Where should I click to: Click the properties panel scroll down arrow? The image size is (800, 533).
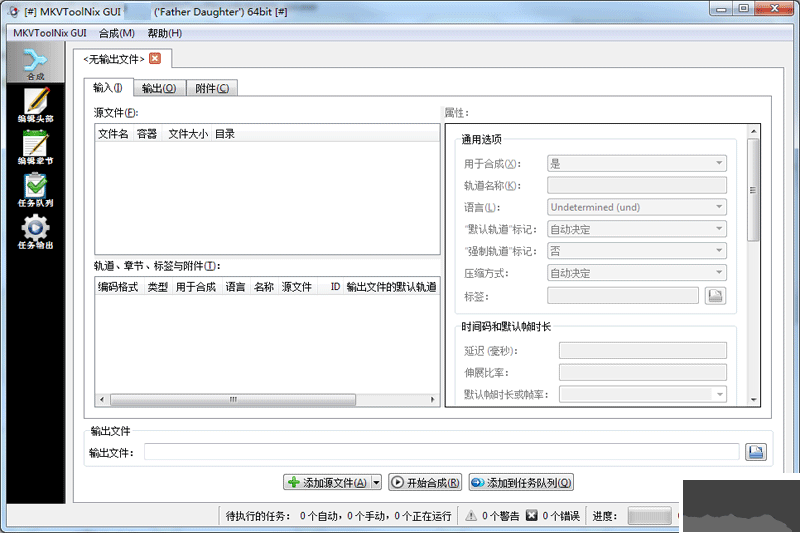[754, 400]
